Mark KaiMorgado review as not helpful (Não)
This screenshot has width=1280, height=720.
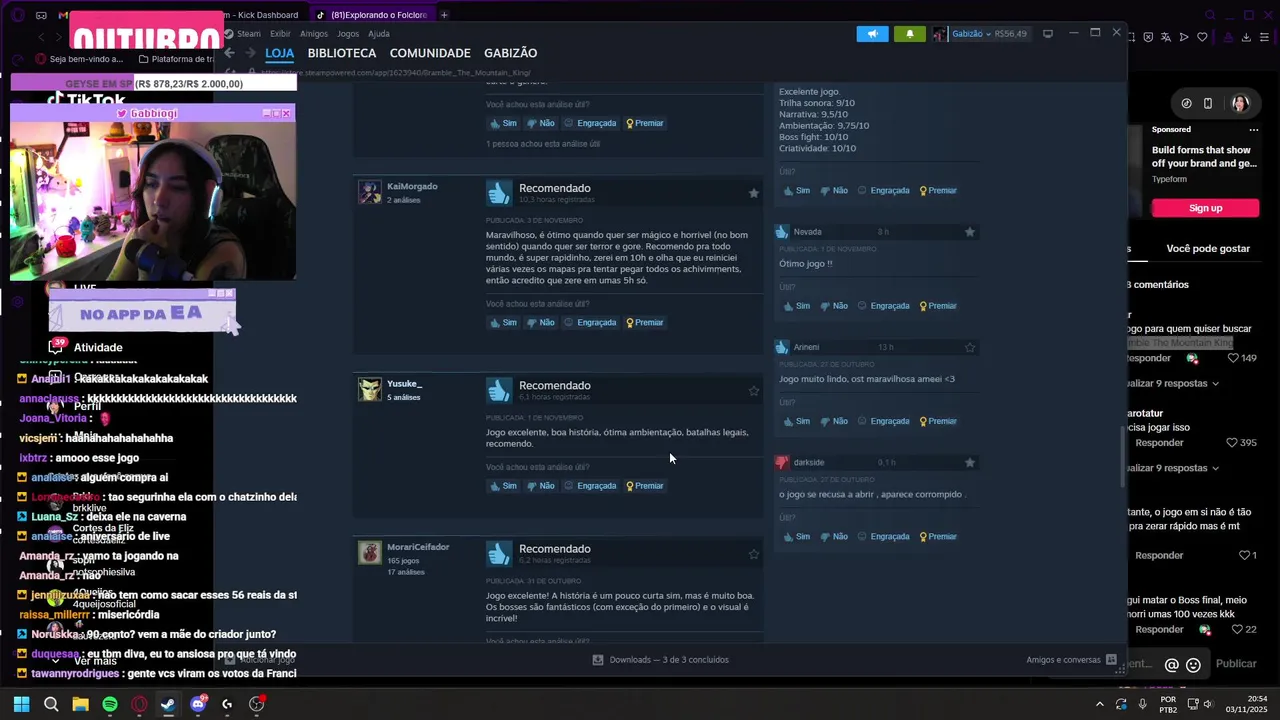click(540, 323)
